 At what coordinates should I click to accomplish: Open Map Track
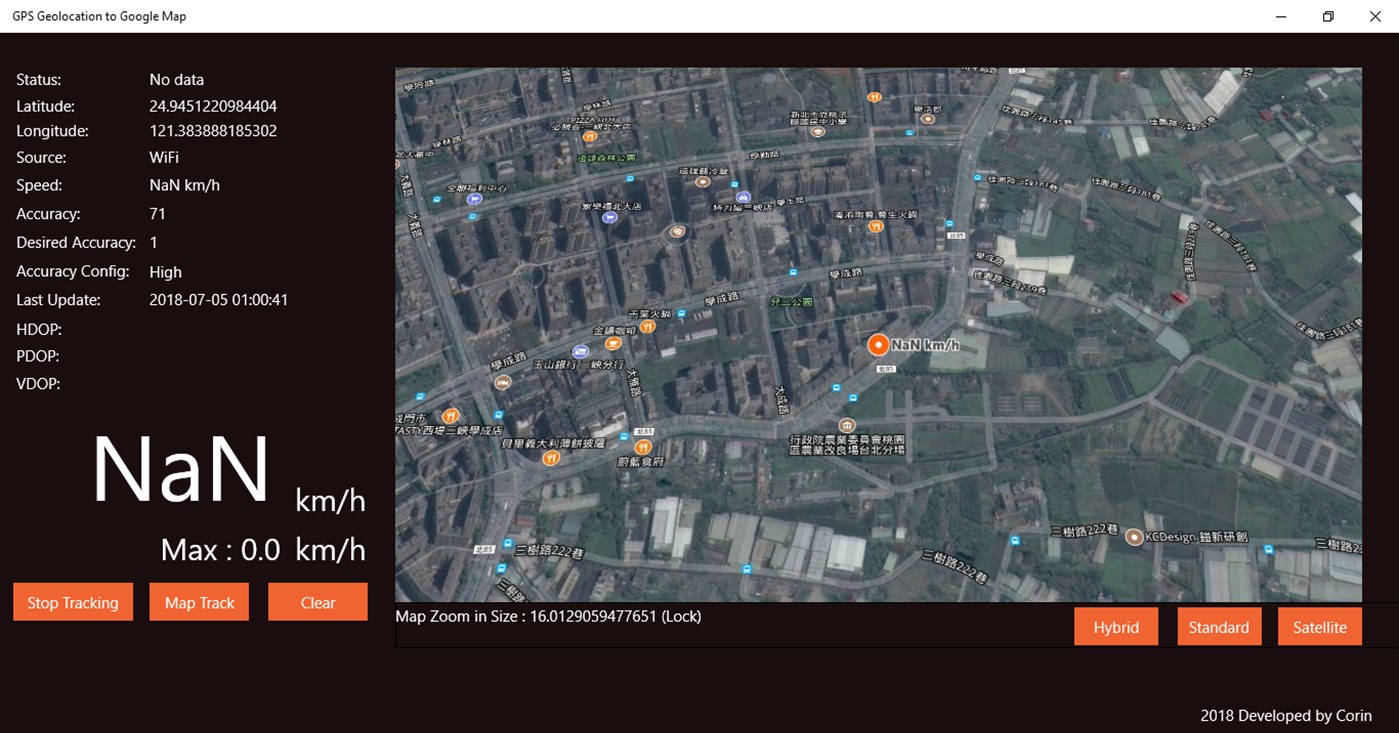click(198, 602)
